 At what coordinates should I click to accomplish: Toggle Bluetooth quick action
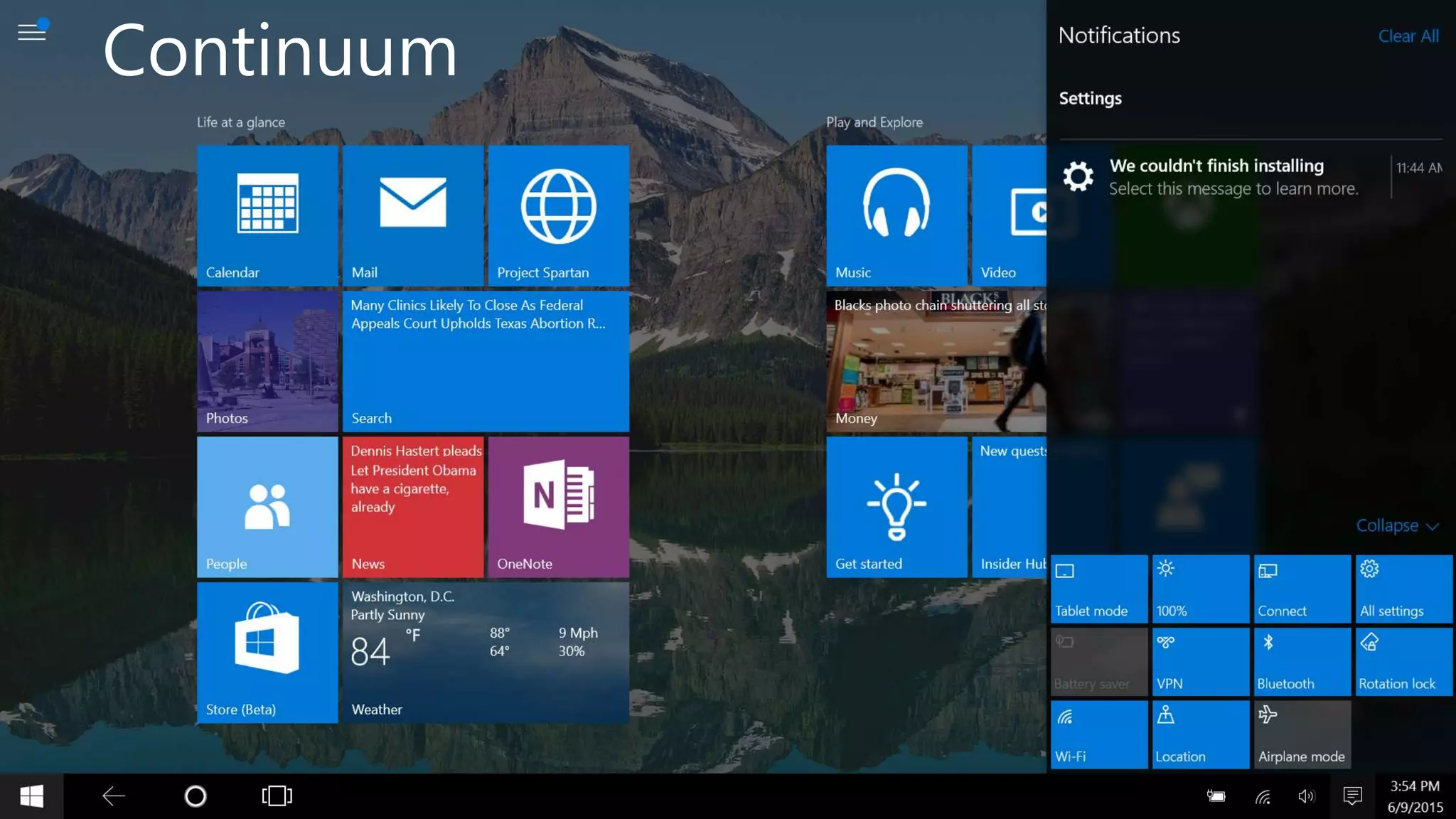tap(1302, 661)
